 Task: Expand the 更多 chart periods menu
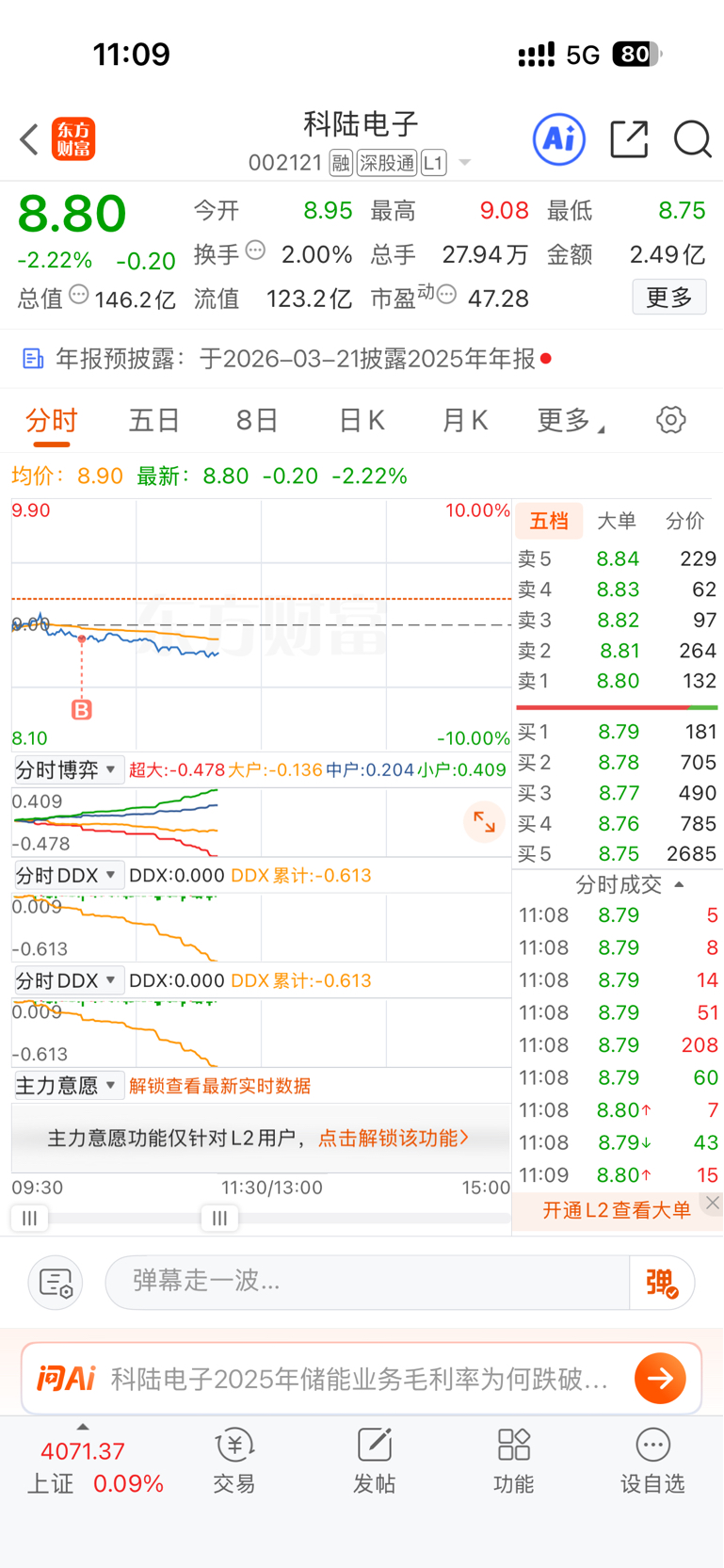coord(571,420)
